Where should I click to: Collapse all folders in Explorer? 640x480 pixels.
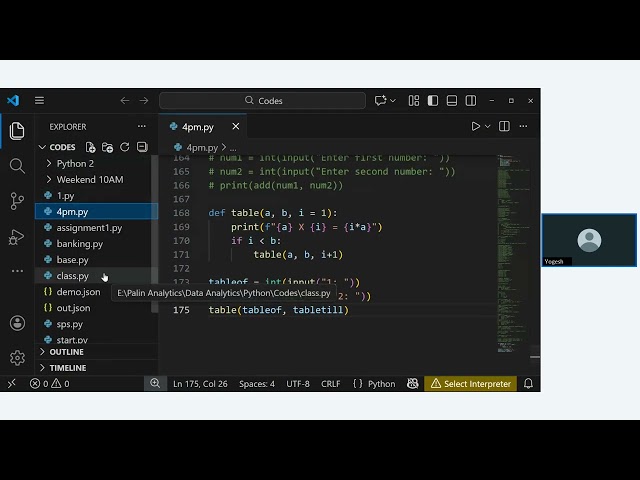(x=142, y=147)
